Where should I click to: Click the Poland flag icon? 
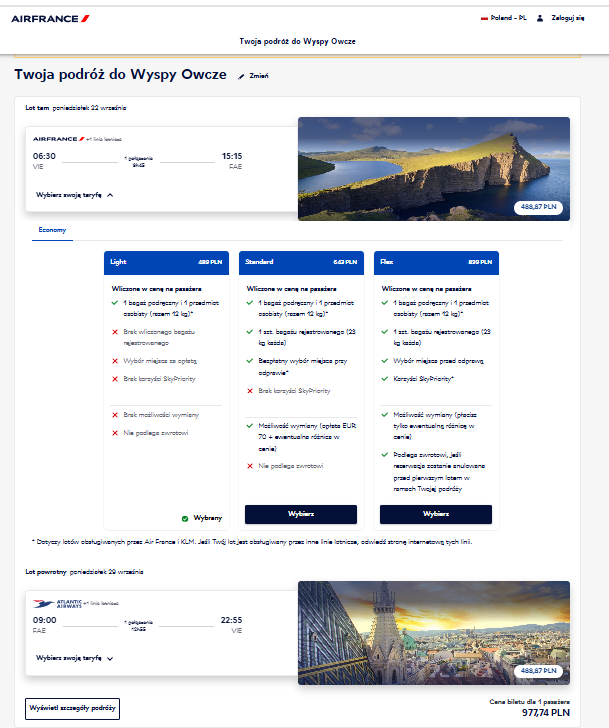[485, 18]
